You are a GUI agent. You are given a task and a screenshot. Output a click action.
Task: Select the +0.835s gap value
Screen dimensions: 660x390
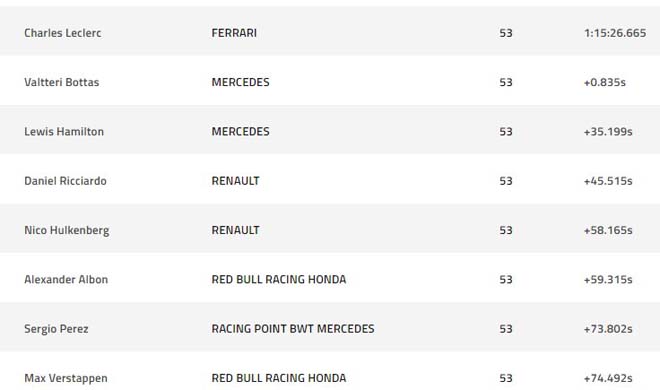pos(604,82)
